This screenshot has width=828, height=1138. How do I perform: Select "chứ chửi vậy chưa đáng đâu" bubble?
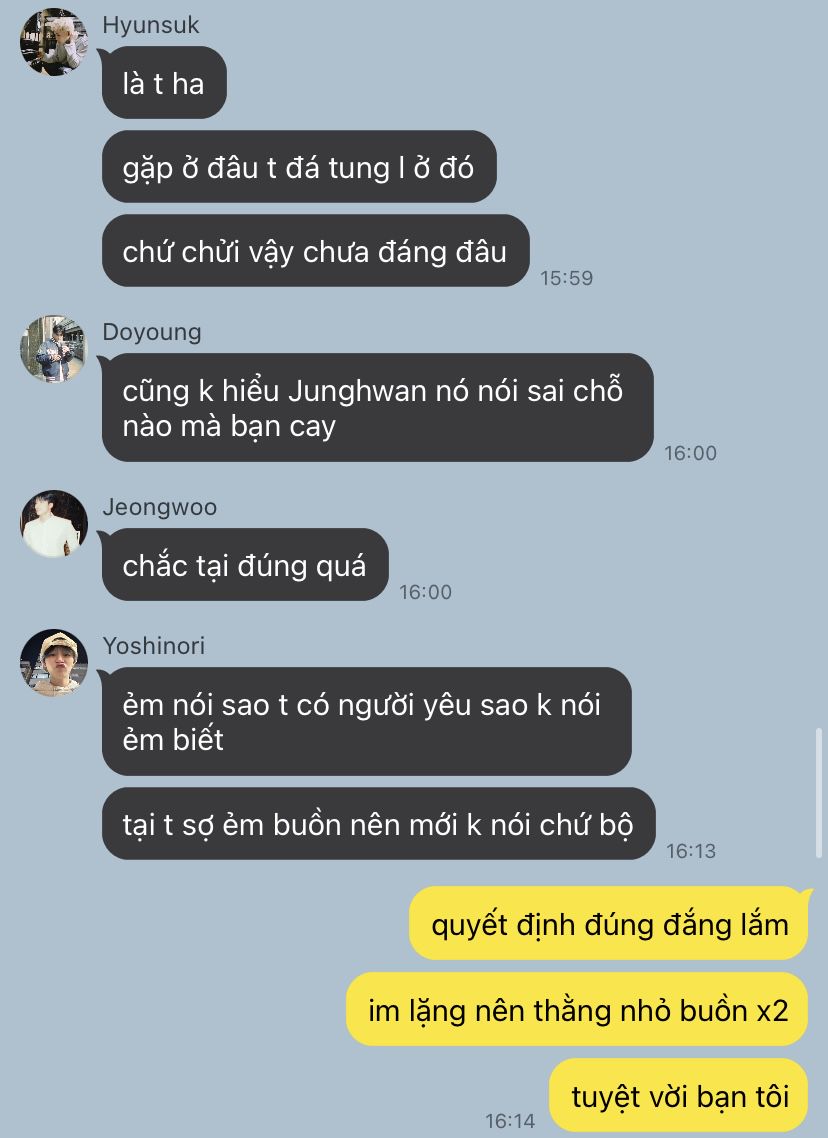coord(316,251)
